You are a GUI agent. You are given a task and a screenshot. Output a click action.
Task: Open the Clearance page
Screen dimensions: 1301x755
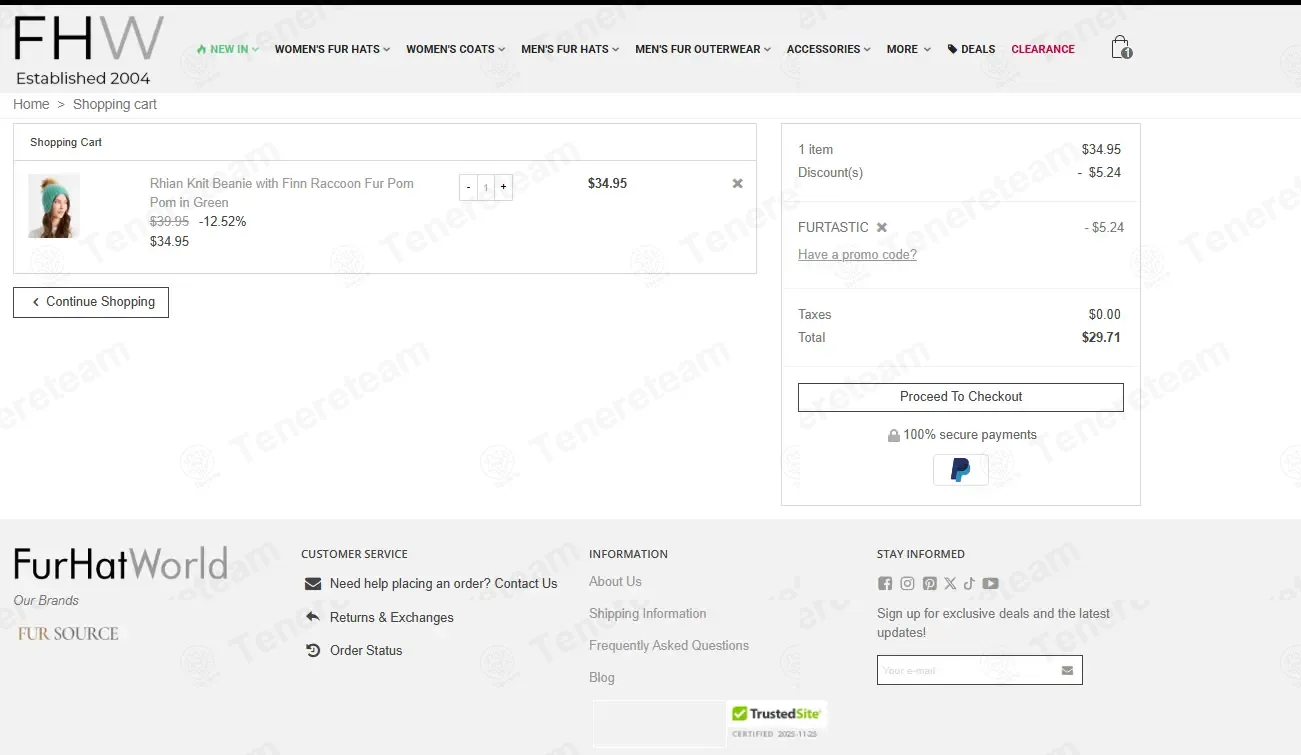click(x=1043, y=49)
